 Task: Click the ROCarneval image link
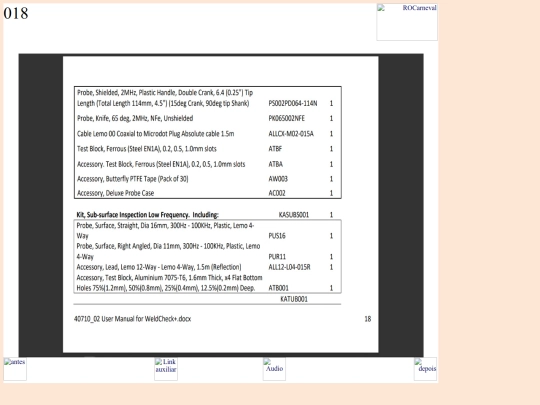[407, 22]
